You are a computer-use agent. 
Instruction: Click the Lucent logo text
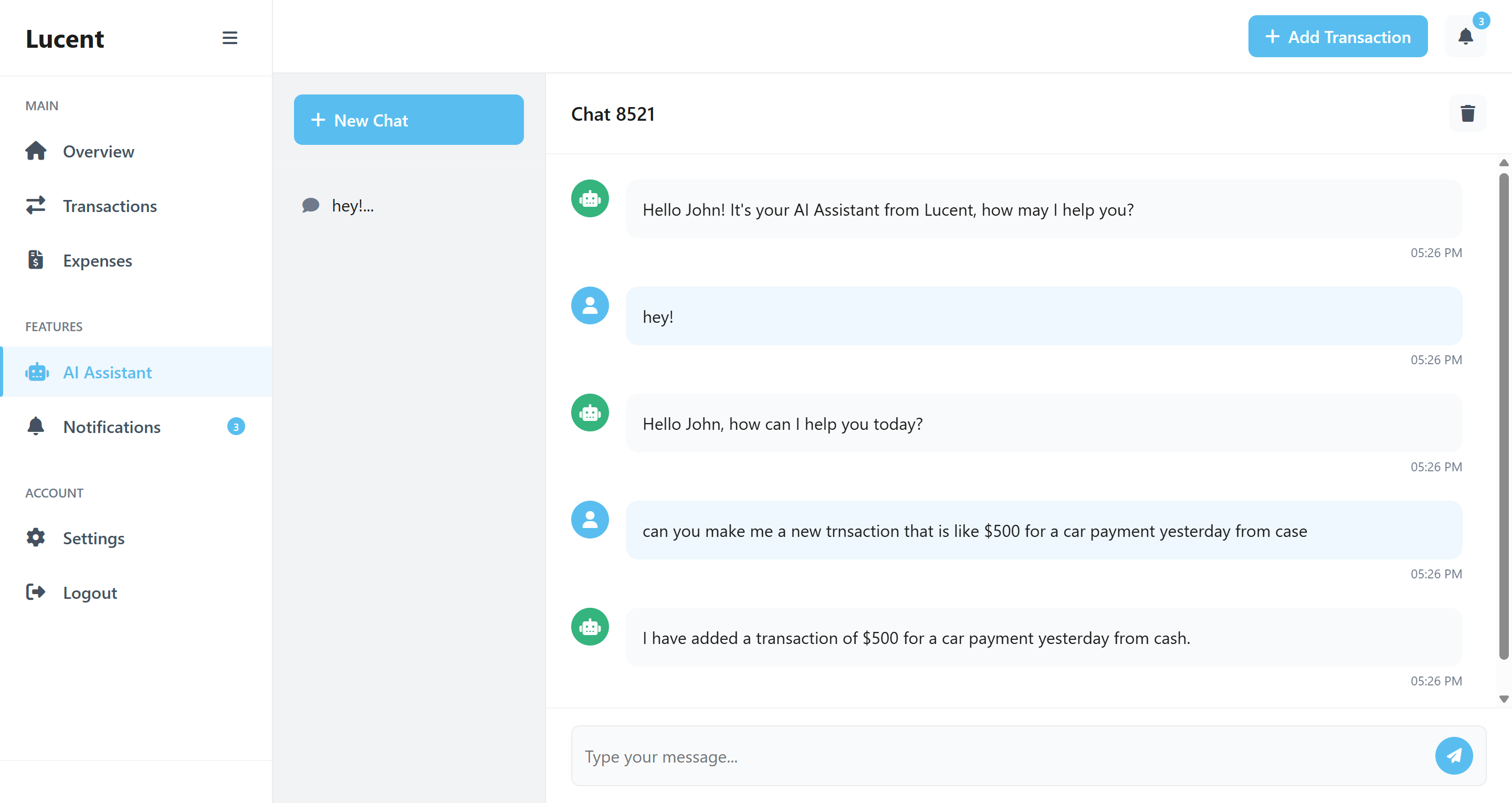click(x=65, y=39)
